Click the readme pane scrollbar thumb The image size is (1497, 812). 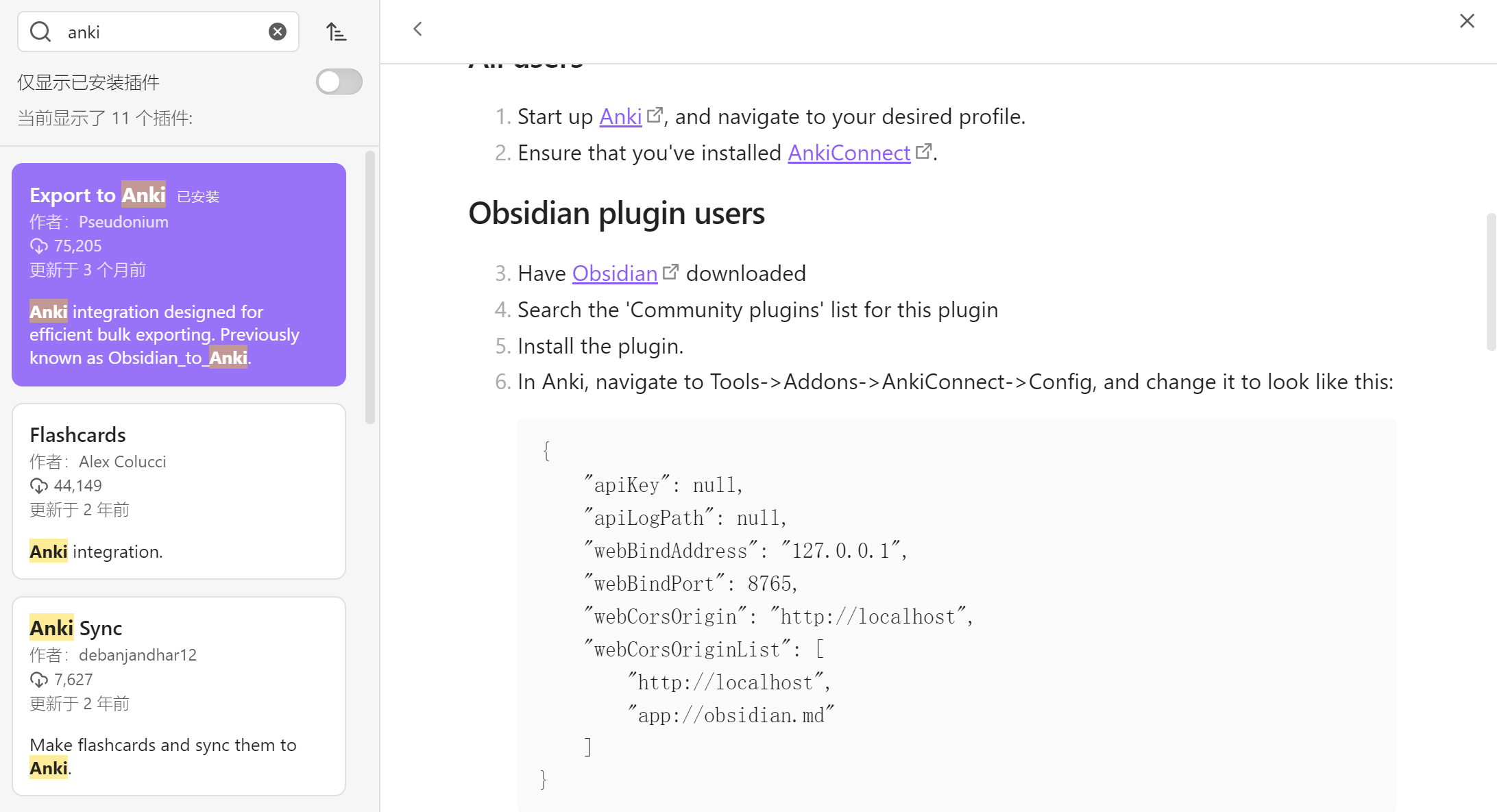pyautogui.click(x=1491, y=281)
